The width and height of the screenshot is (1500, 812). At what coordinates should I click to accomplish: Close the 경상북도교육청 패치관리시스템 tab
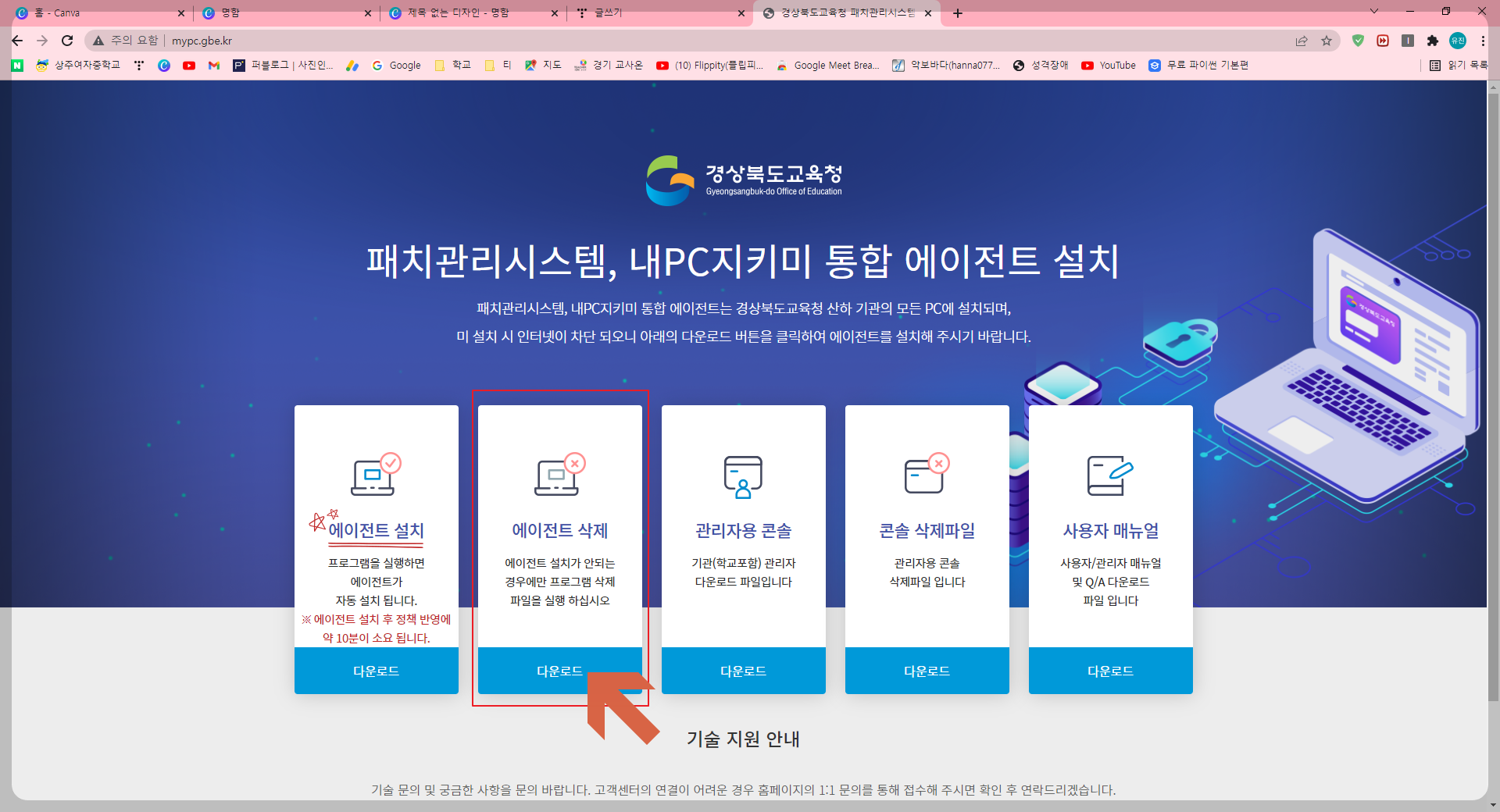928,13
